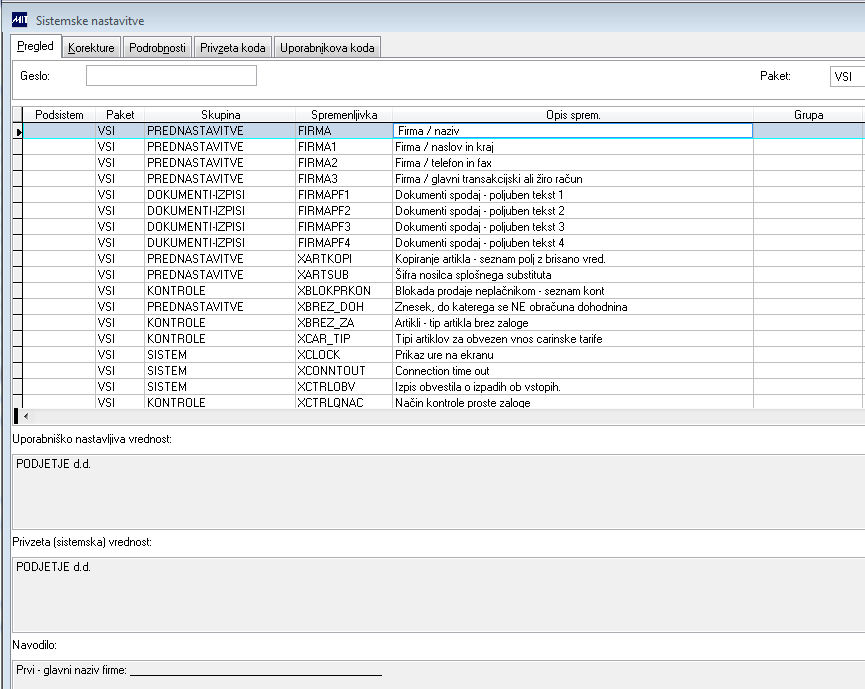Screen dimensions: 865x689
Task: Select the current row indicator arrow for FIRMA
Action: pos(18,131)
